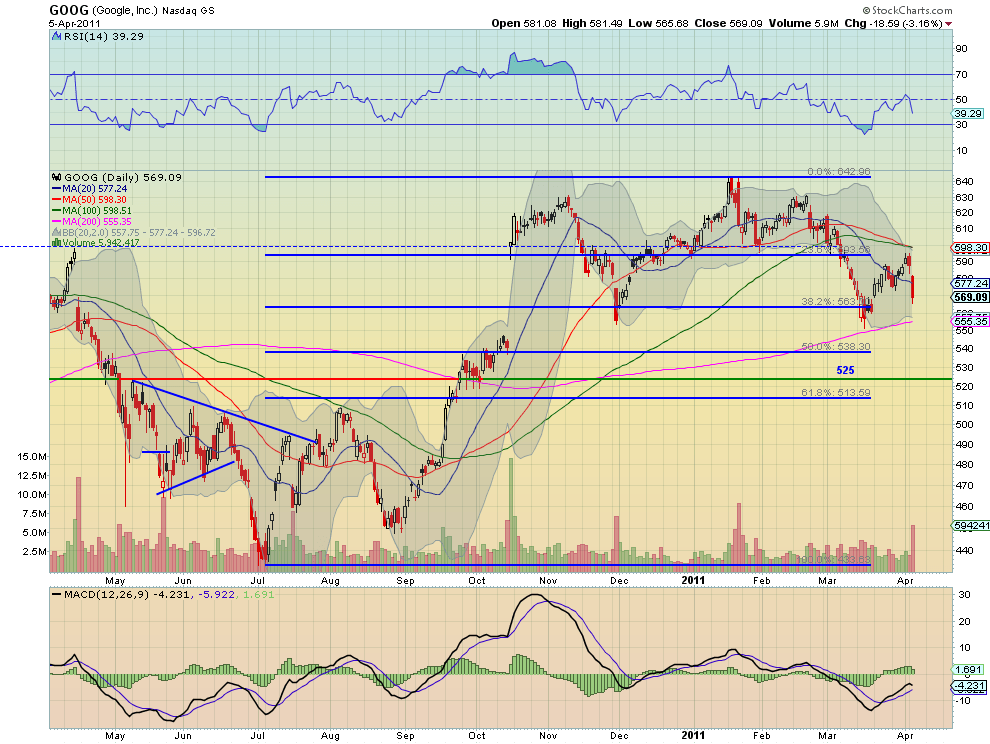
Task: Click the 598.30 red price tag on right axis
Action: click(x=971, y=248)
